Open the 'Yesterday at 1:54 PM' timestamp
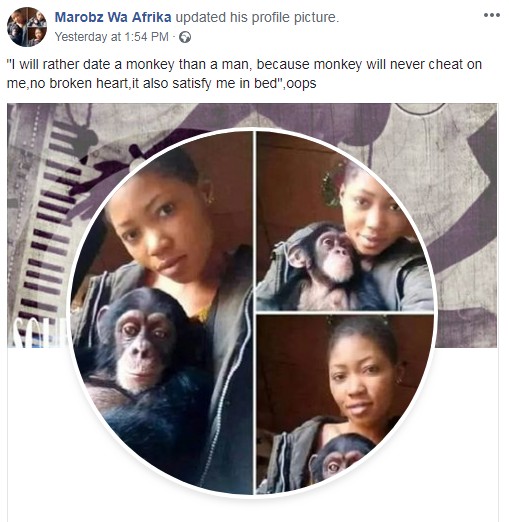The image size is (509, 522). coord(112,37)
